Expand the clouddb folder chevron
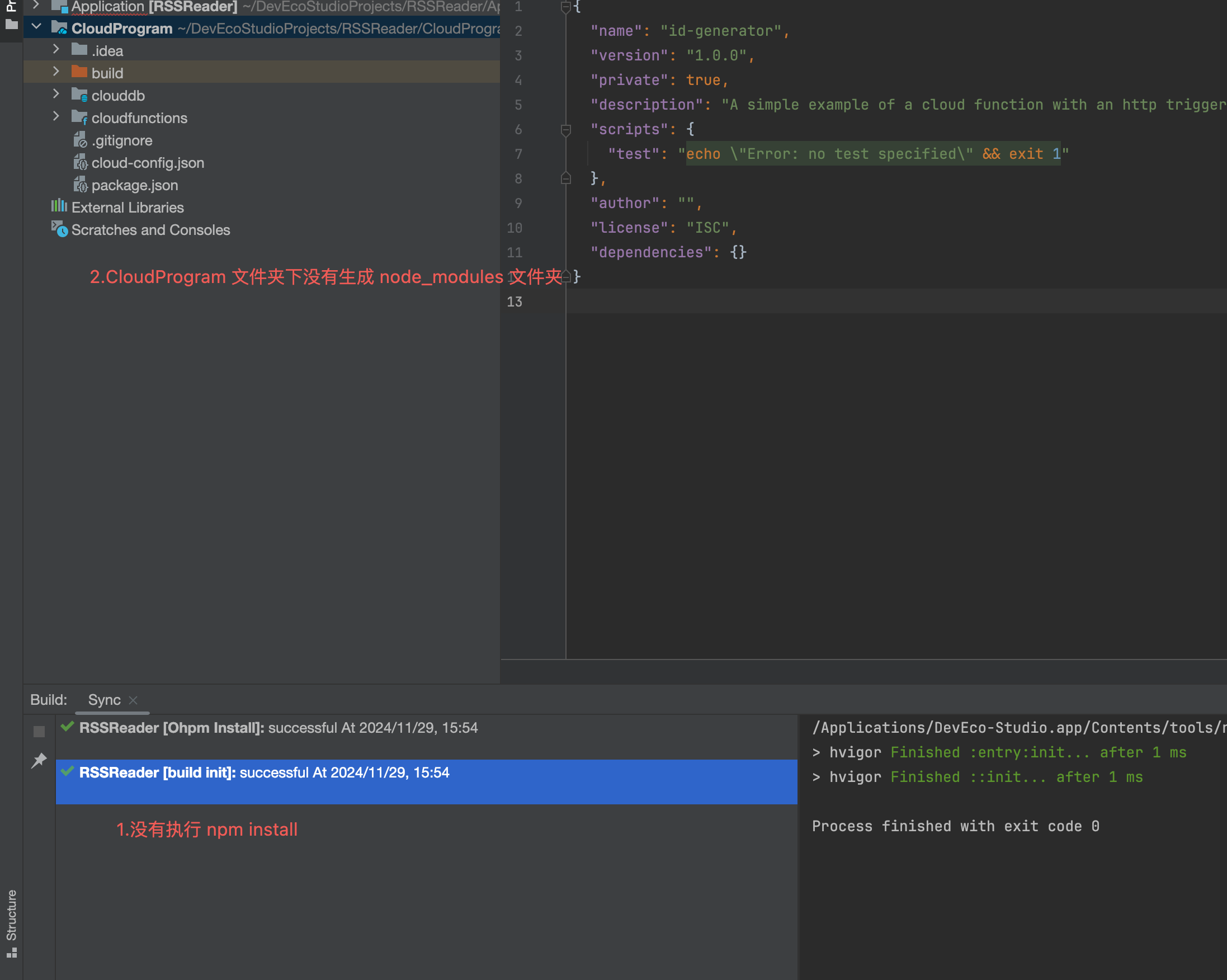 coord(56,95)
